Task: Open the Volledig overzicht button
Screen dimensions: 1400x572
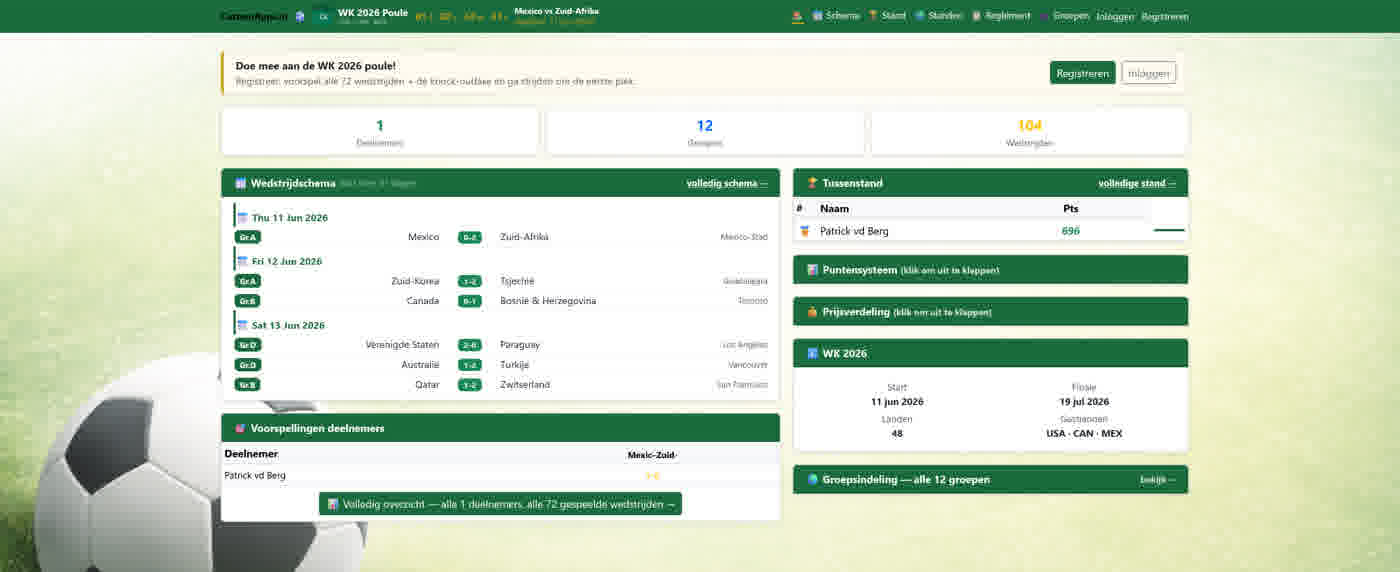Action: coord(500,504)
